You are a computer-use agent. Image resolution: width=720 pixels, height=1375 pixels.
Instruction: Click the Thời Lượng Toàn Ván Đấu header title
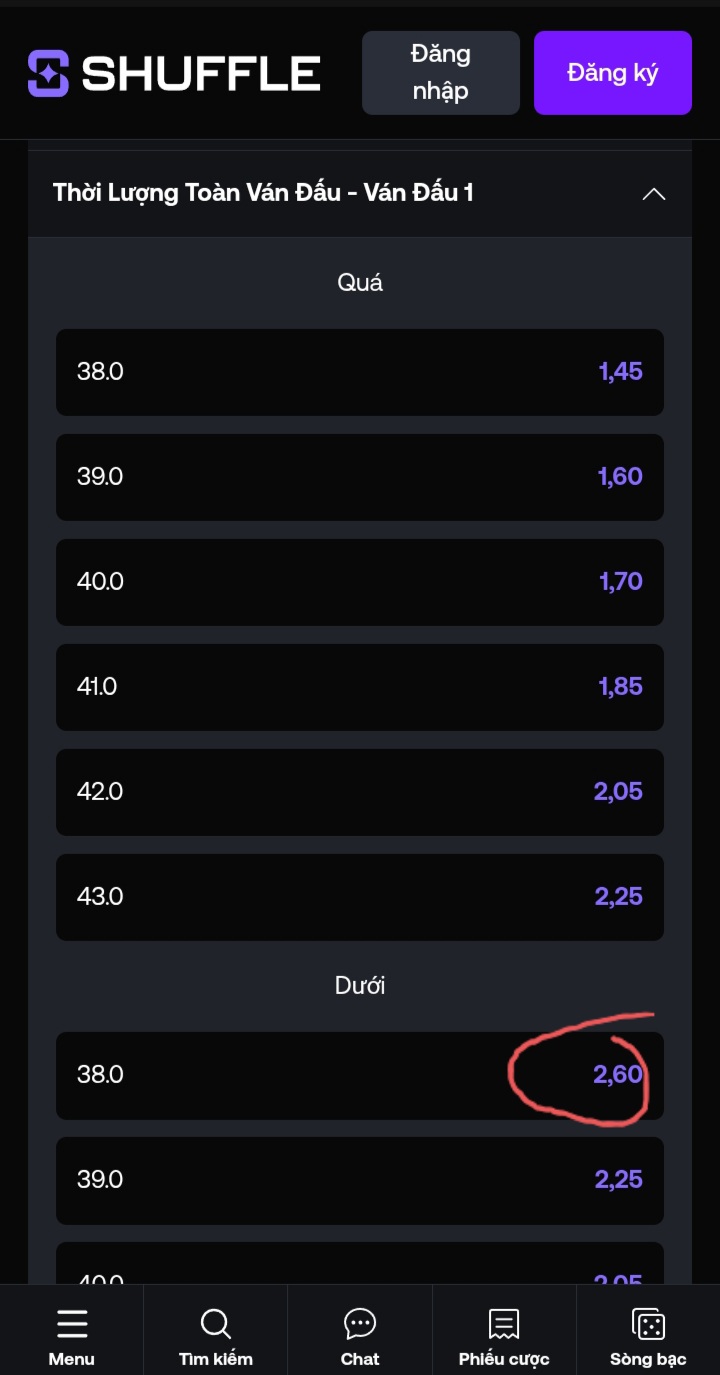coord(263,193)
